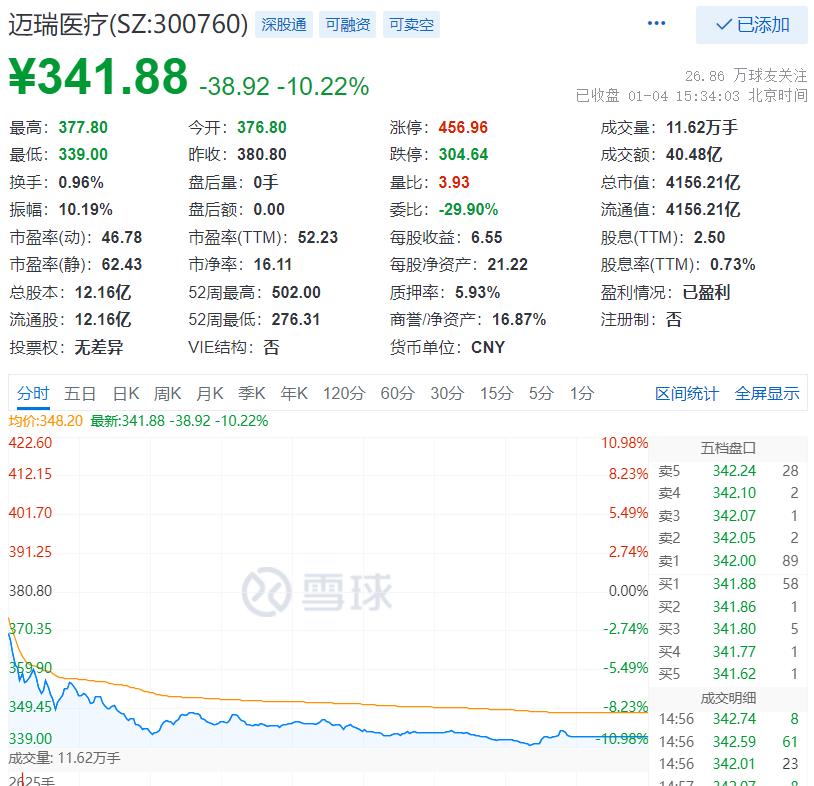
Task: Open the 月K chart tab
Action: [x=210, y=393]
